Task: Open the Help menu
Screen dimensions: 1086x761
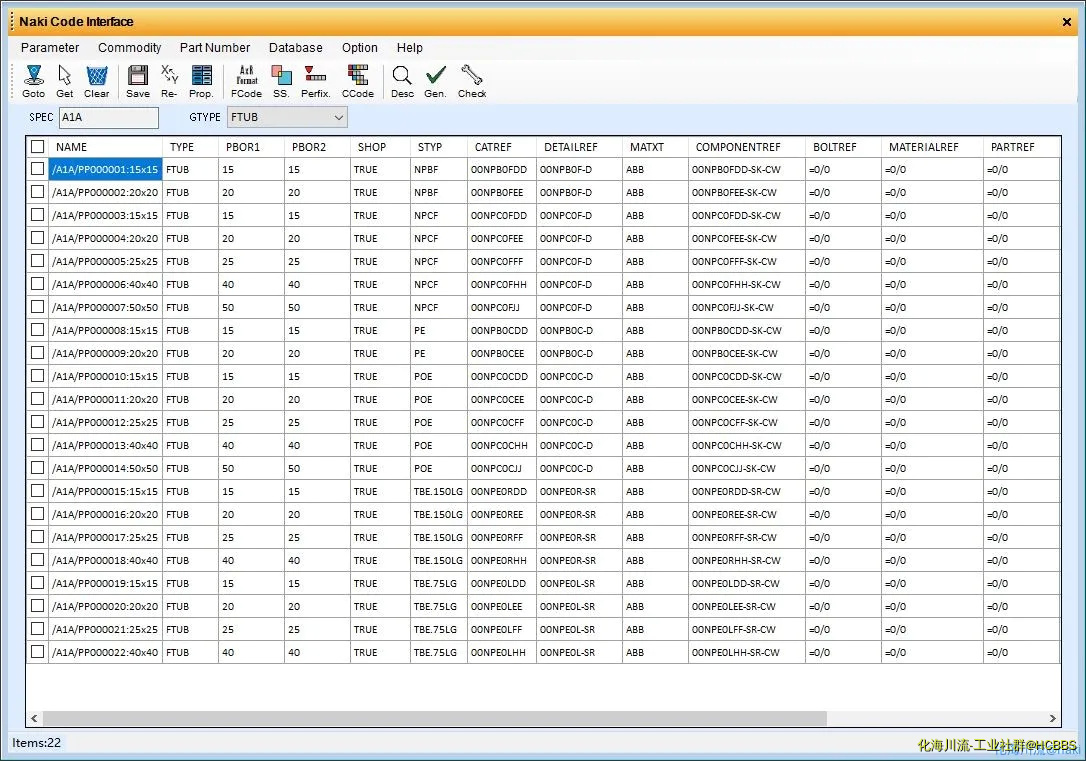Action: pyautogui.click(x=409, y=48)
